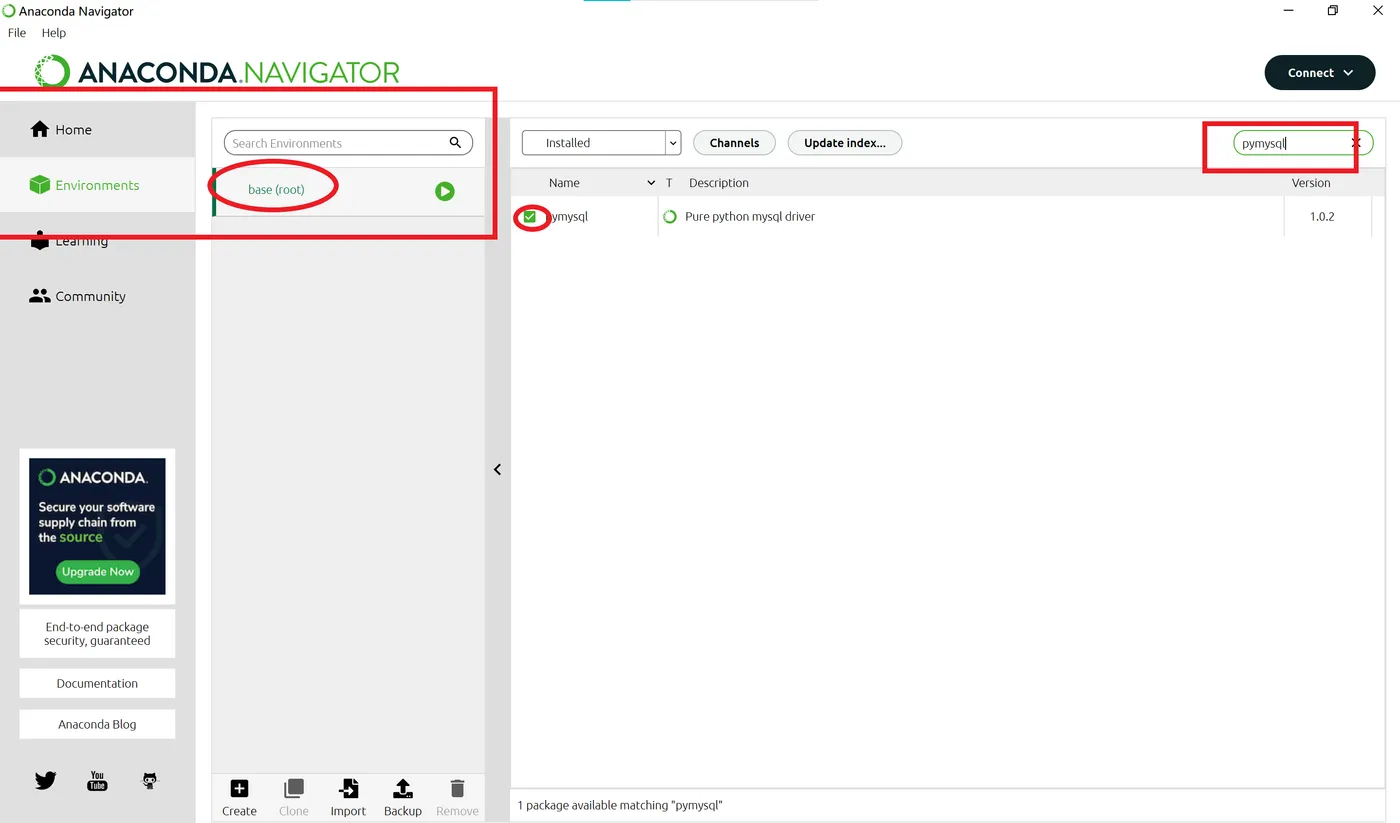
Task: Import an environment
Action: click(x=348, y=797)
